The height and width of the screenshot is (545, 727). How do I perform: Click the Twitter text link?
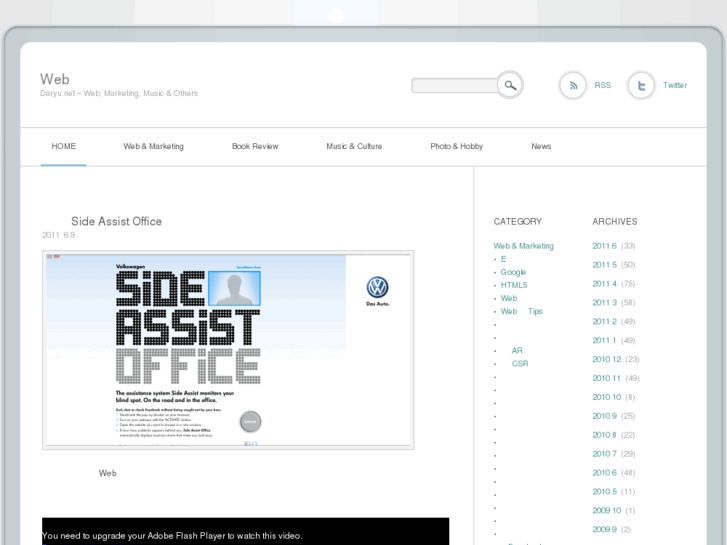pos(675,85)
